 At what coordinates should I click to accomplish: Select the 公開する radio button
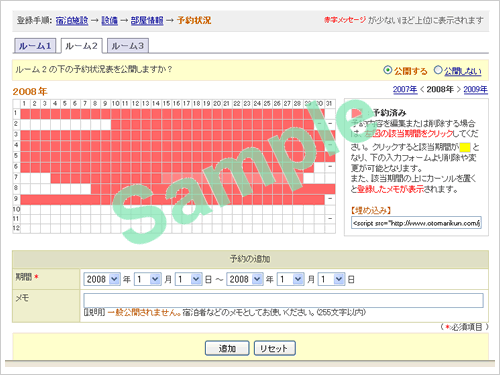coord(387,70)
